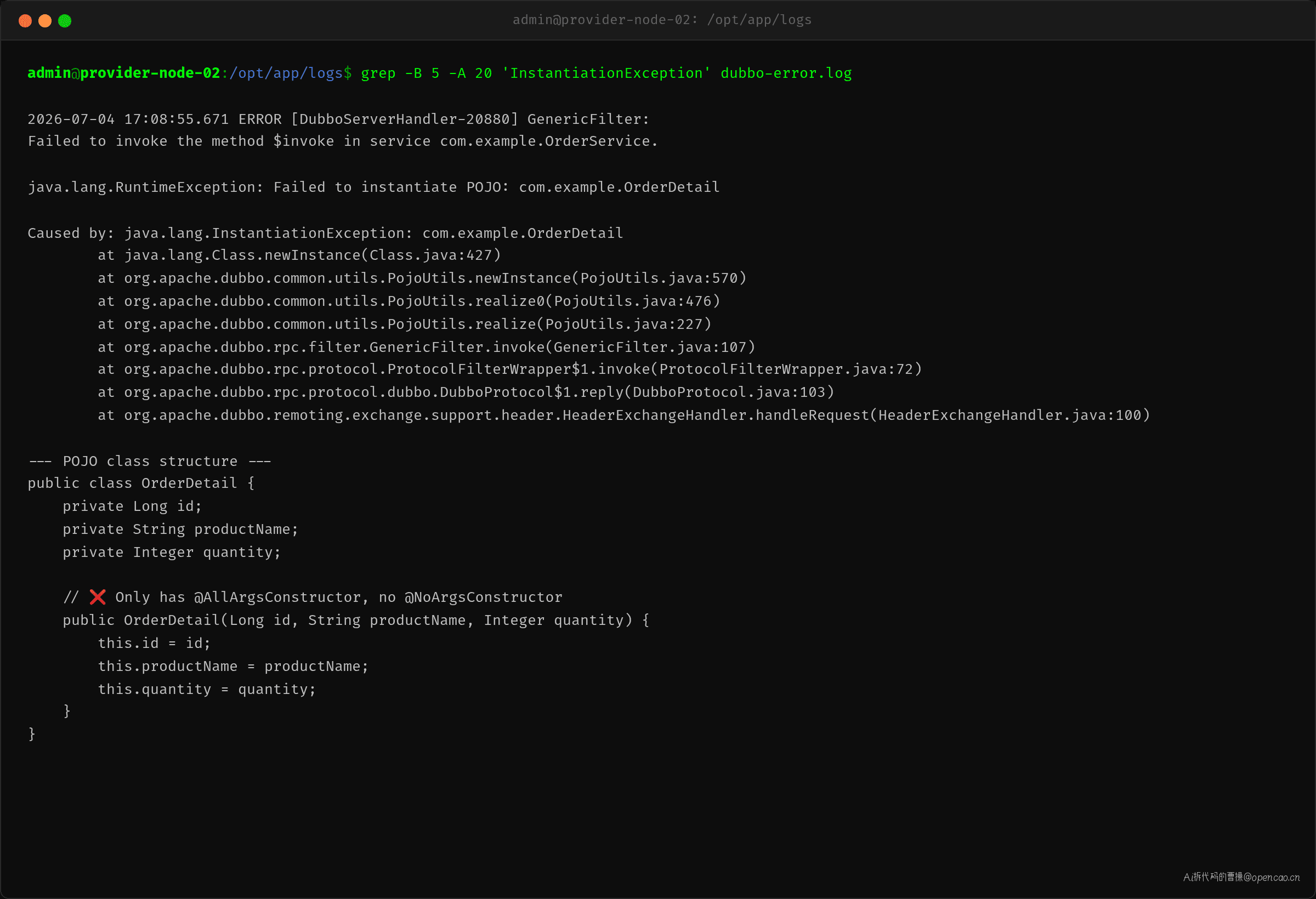Viewport: 1316px width, 899px height.
Task: Click the 'private Long id;' field
Action: coord(132,507)
